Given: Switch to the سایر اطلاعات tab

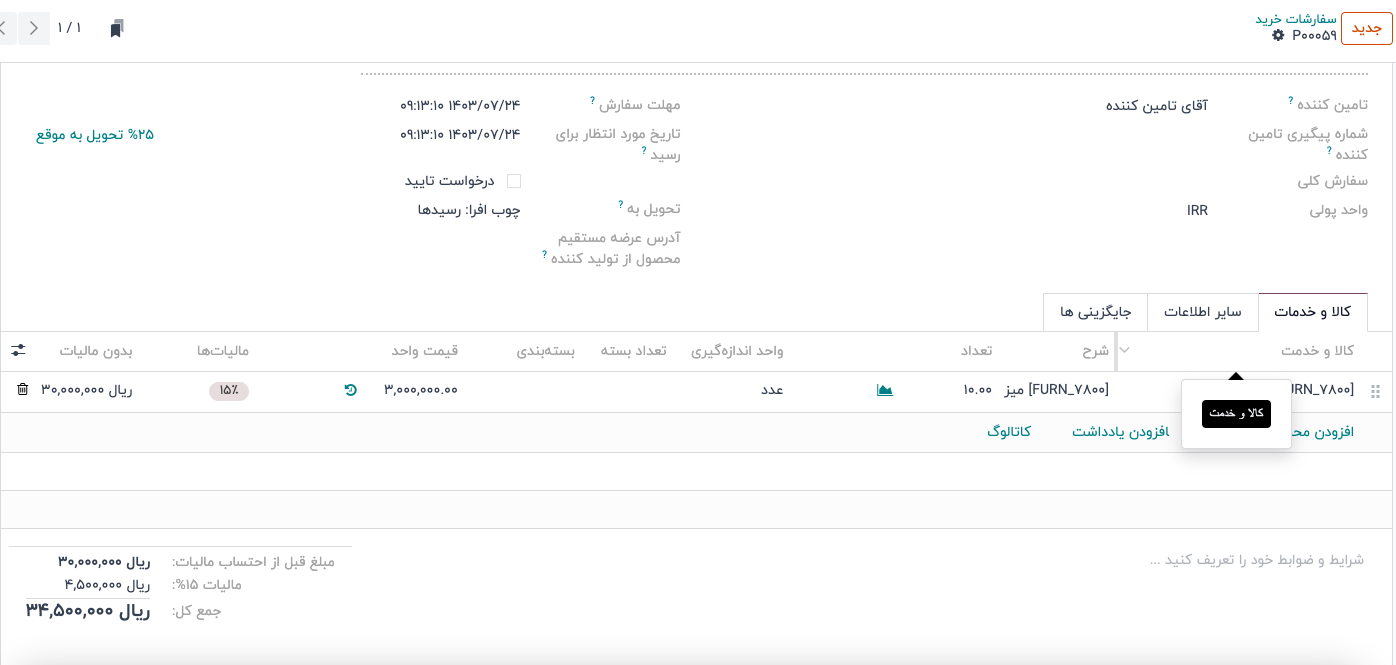Looking at the screenshot, I should pos(1202,312).
